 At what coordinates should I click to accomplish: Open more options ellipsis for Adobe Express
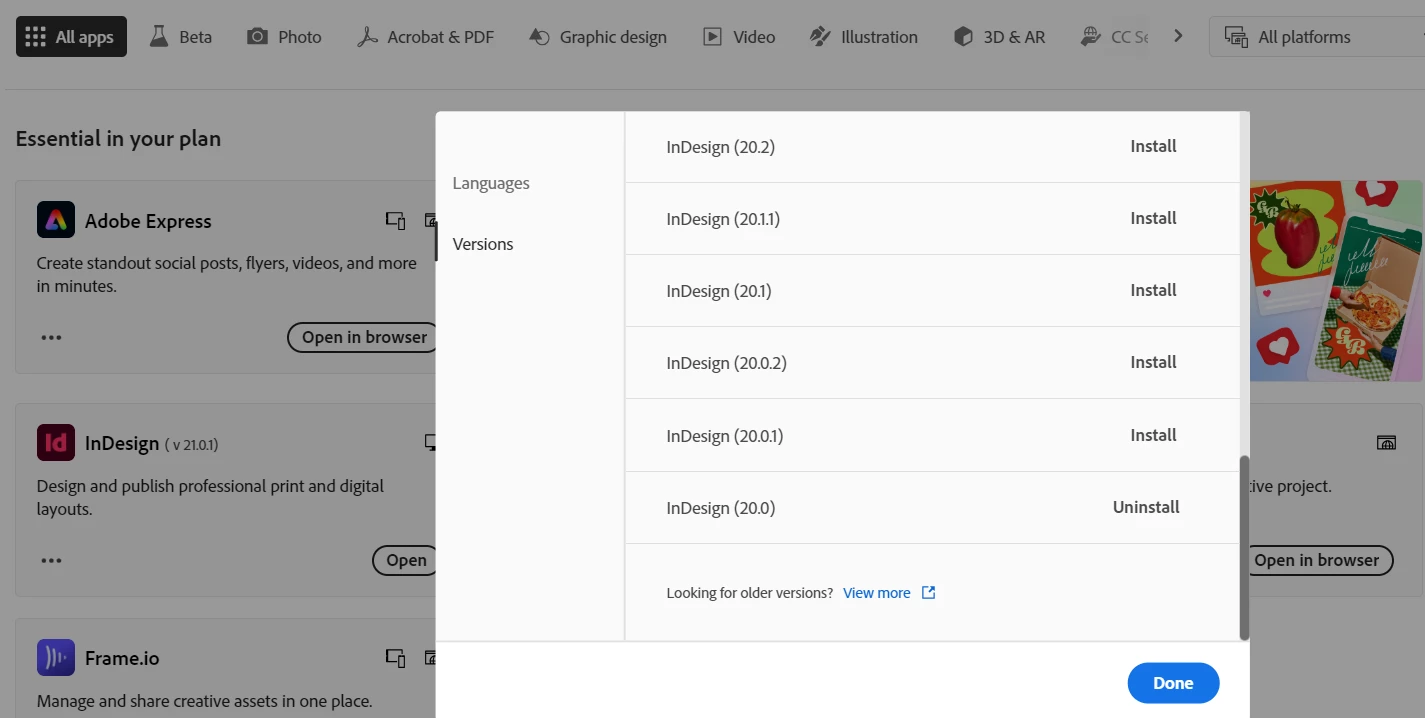[x=52, y=337]
